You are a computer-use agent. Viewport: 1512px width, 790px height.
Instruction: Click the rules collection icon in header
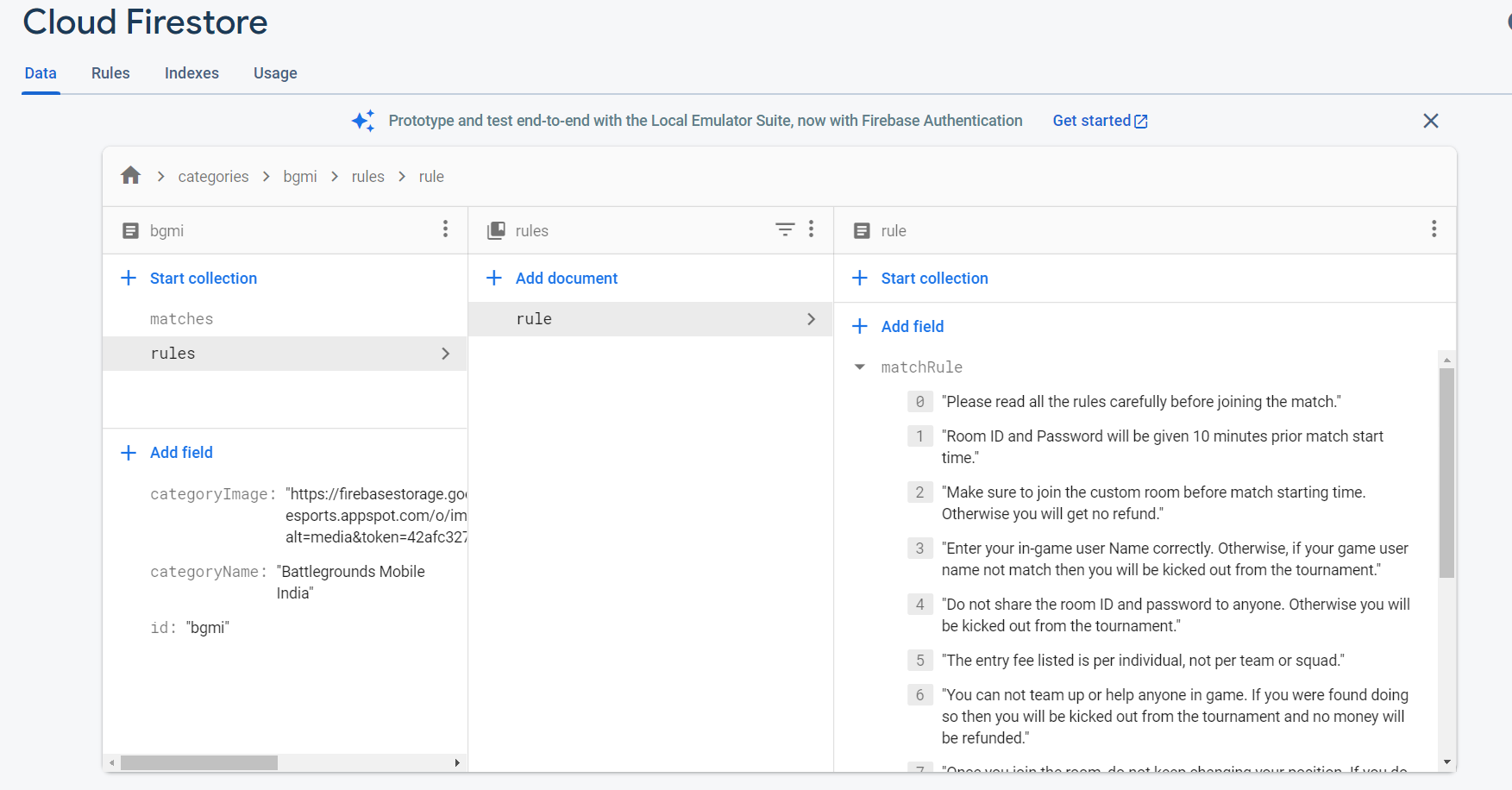pyautogui.click(x=496, y=230)
